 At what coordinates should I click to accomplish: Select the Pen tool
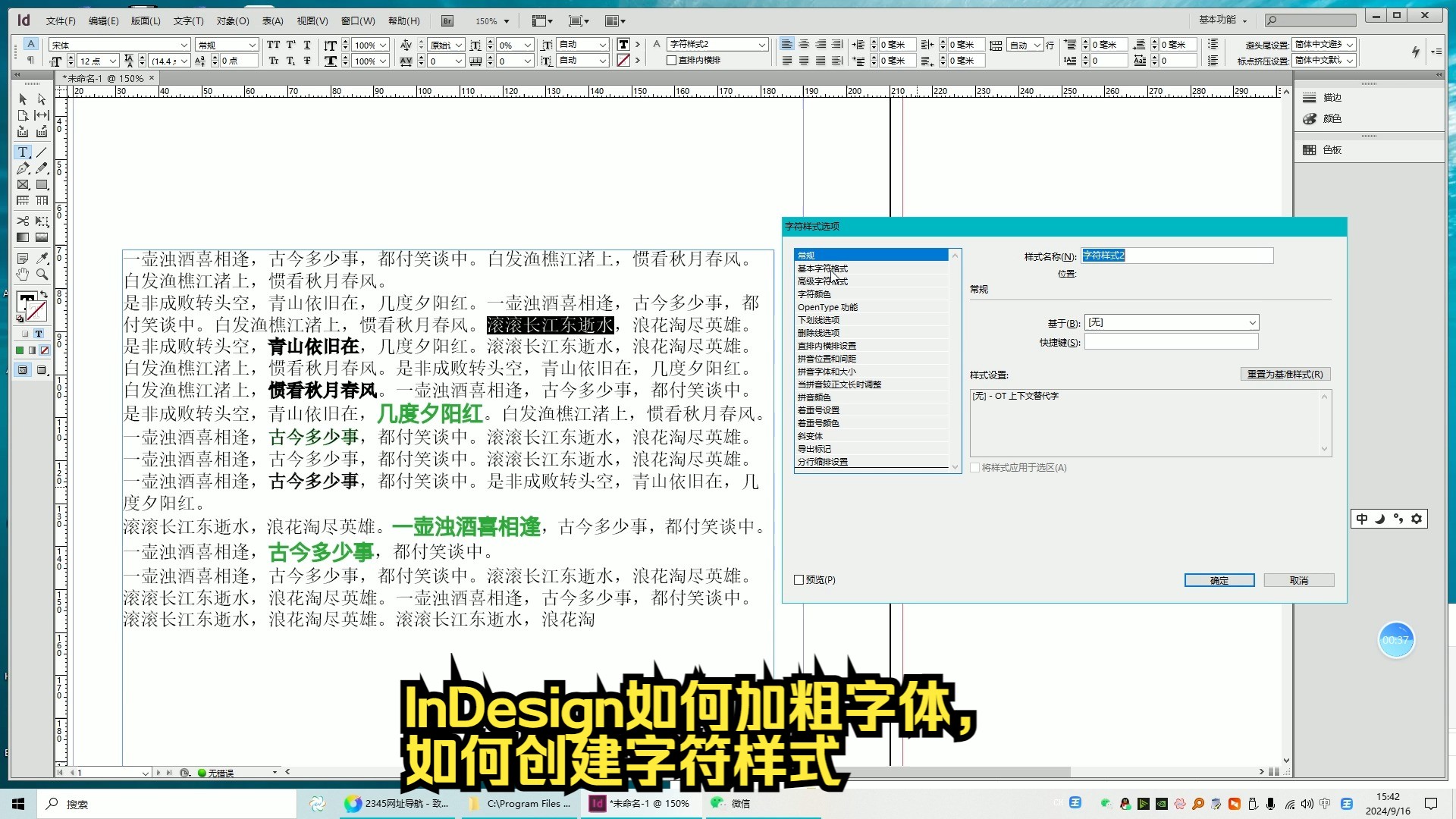22,168
